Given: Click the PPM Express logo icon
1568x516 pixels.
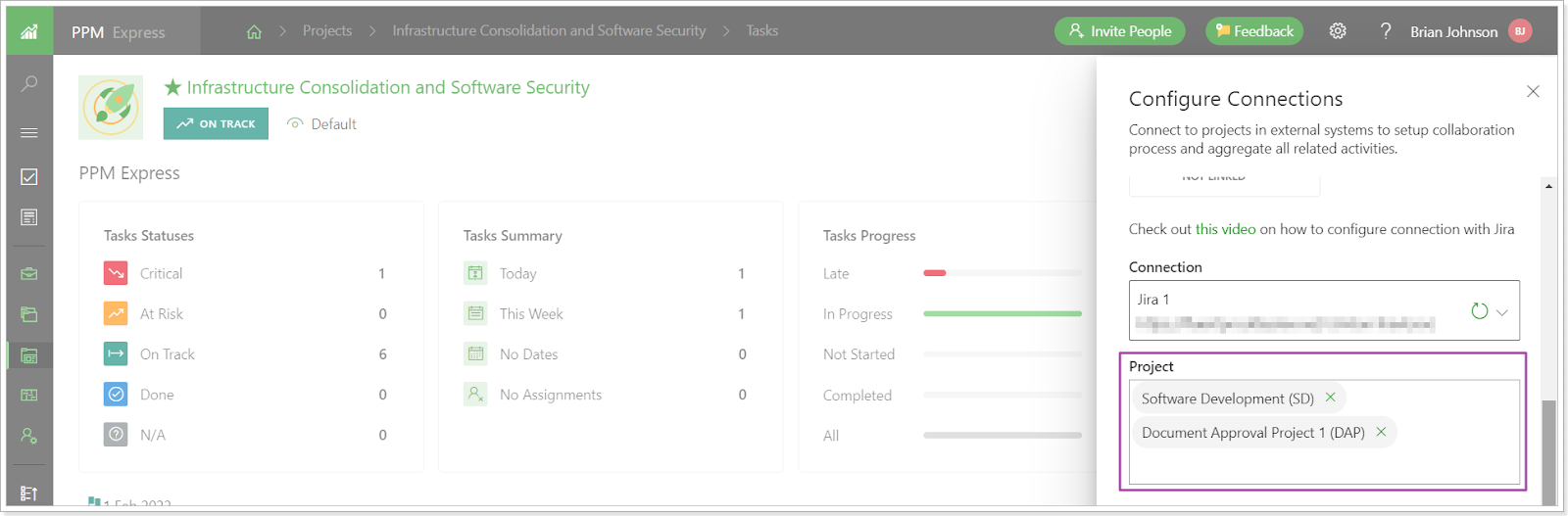Looking at the screenshot, I should [x=29, y=31].
